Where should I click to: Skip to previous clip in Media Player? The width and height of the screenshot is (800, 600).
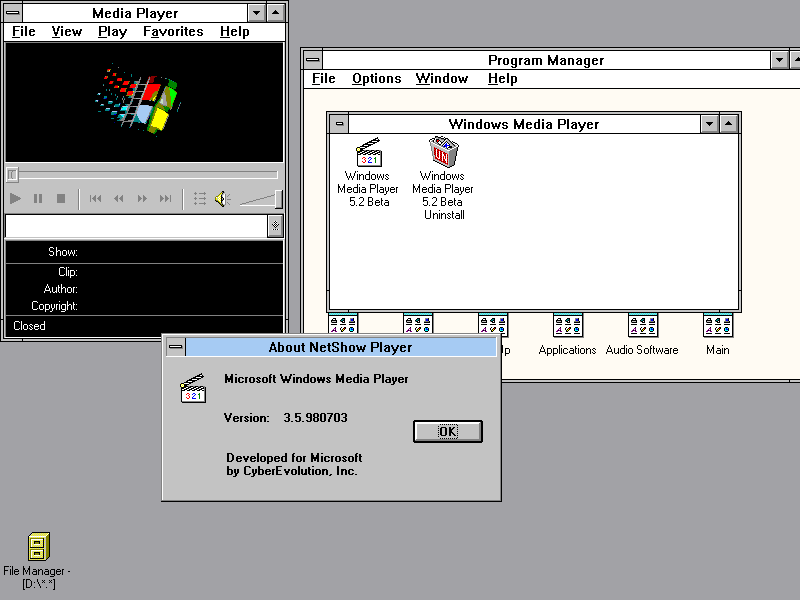point(95,198)
